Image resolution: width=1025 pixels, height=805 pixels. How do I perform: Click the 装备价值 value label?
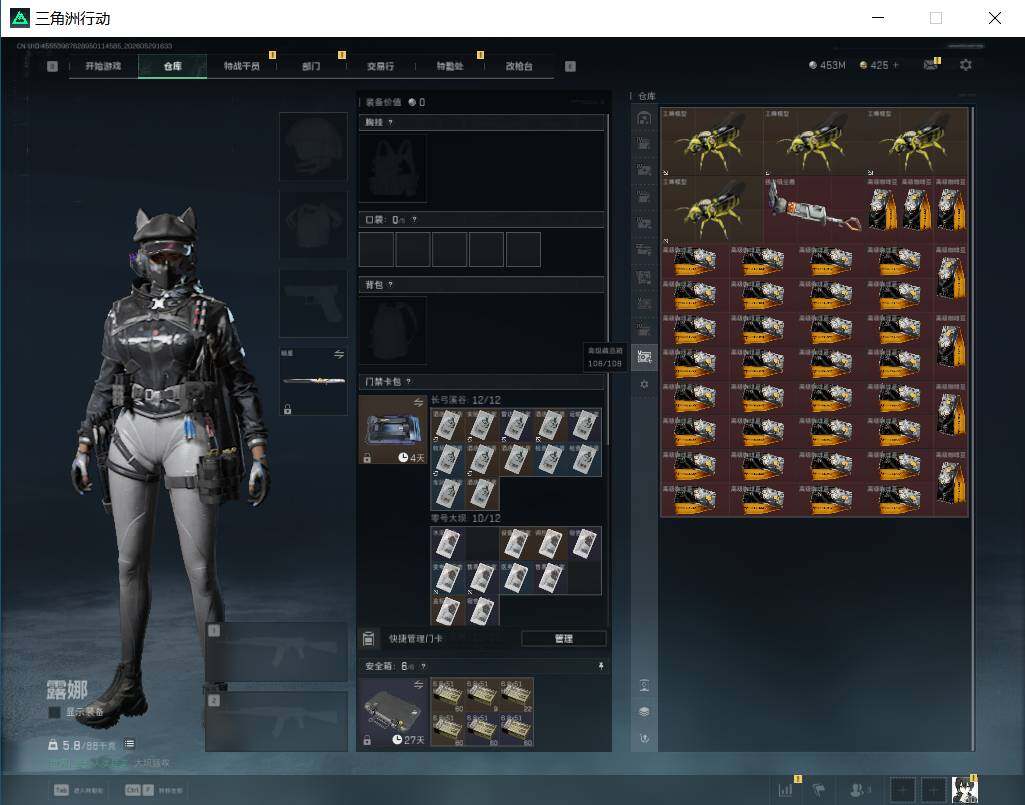pyautogui.click(x=395, y=102)
